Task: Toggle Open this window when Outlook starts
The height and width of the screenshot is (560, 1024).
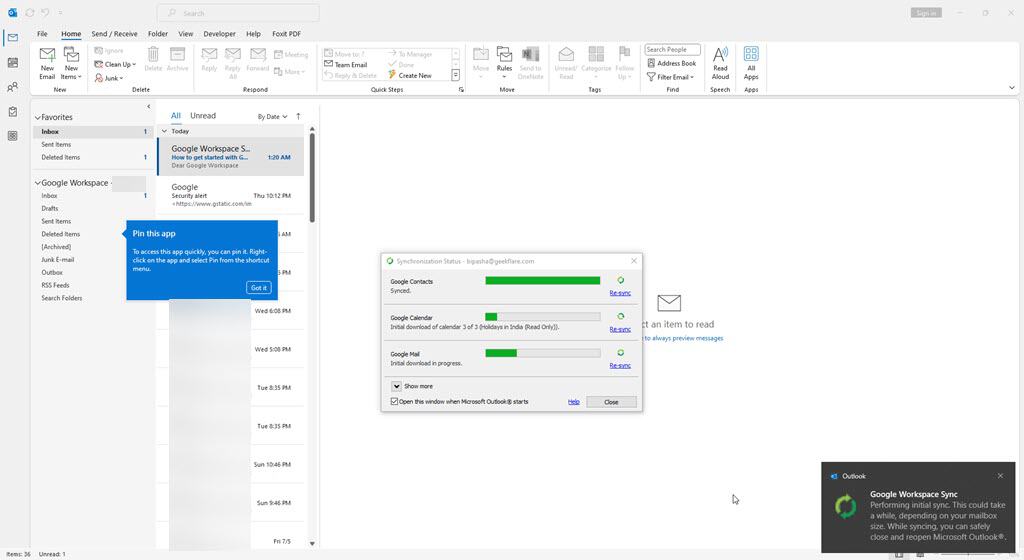Action: click(x=394, y=402)
